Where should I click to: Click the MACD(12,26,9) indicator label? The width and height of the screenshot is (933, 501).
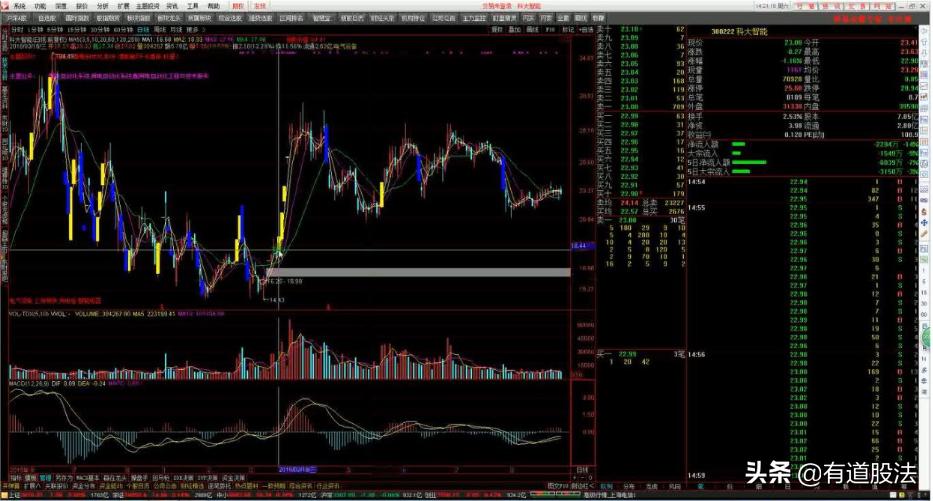(x=29, y=384)
